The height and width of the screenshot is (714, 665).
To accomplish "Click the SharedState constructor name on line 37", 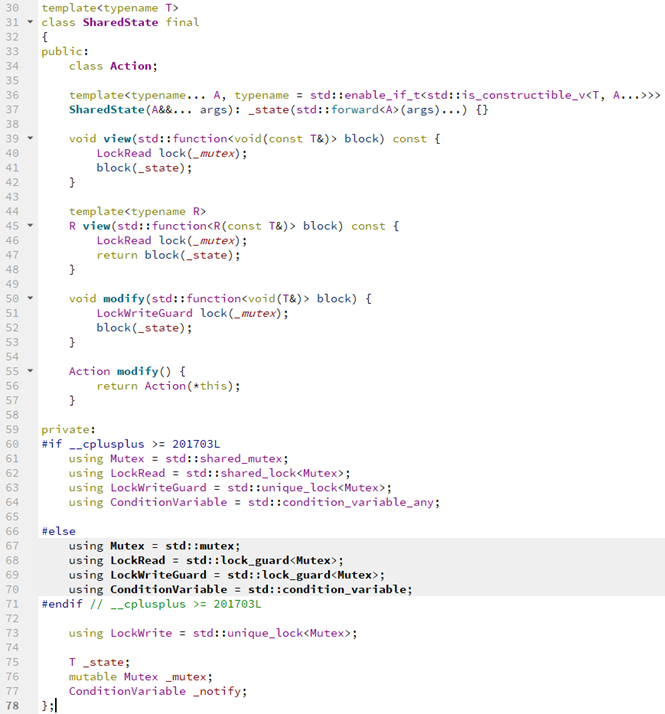I will (x=107, y=110).
